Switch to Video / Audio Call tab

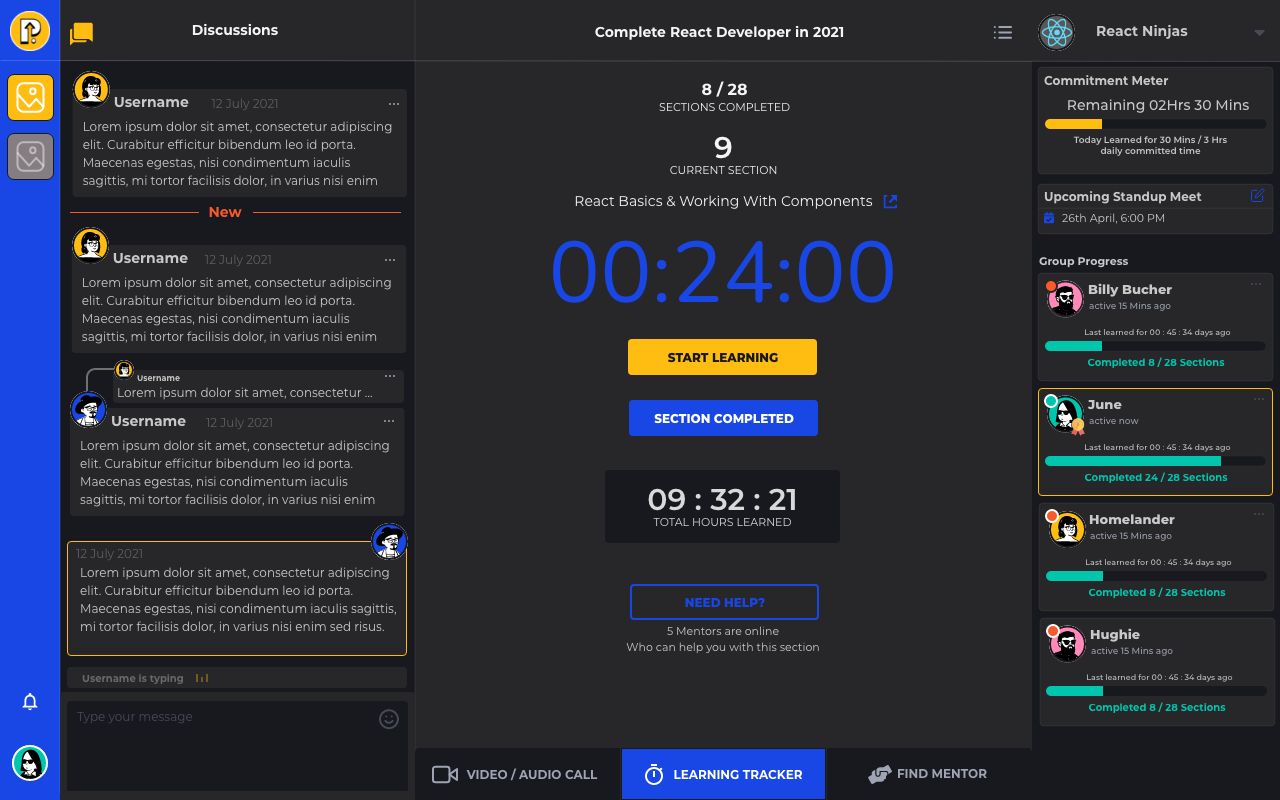(518, 774)
